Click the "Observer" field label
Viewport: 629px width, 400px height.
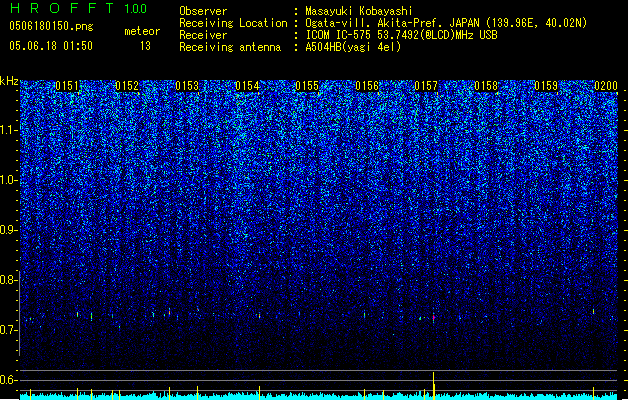[203, 11]
